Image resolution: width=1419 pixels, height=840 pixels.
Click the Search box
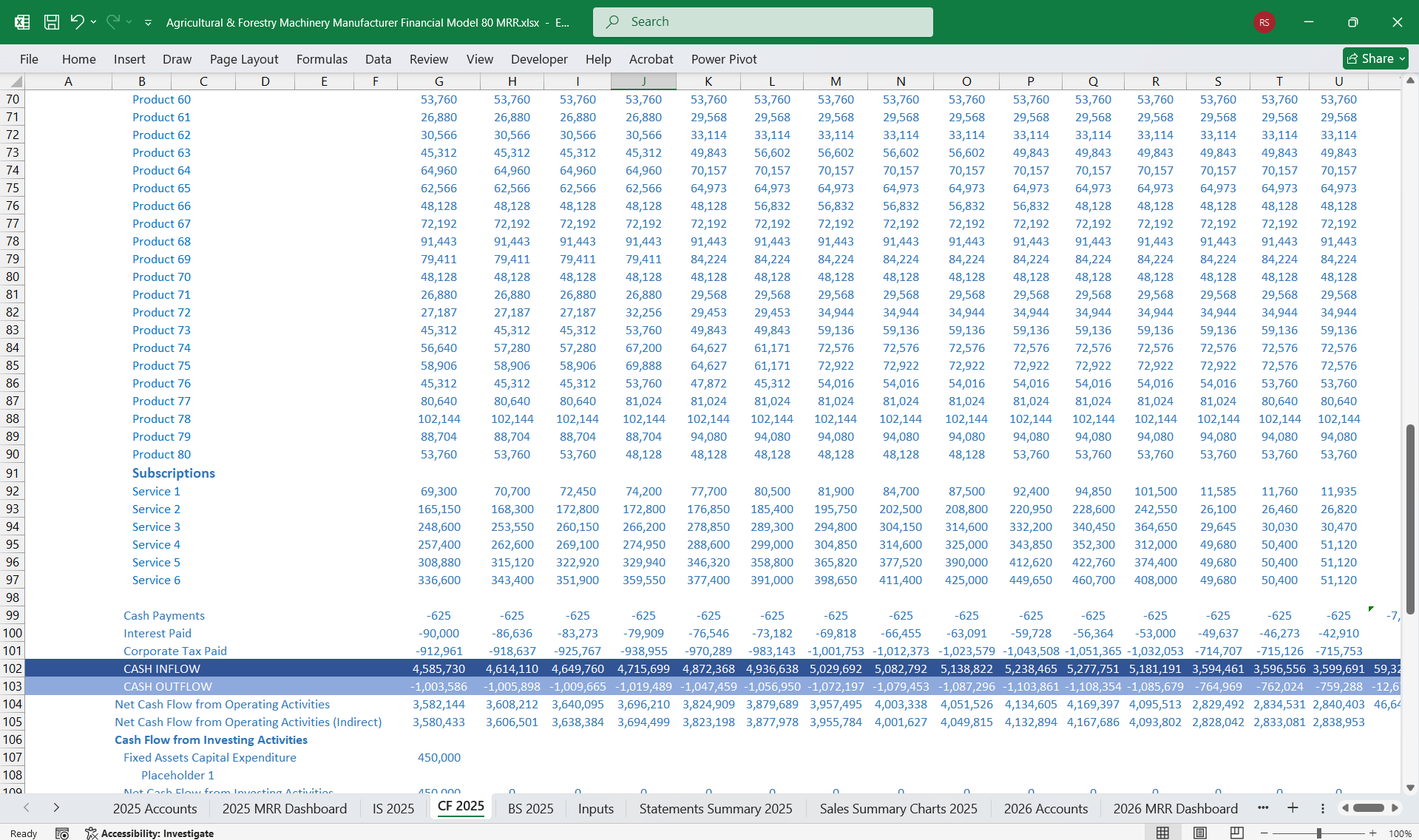[x=762, y=22]
